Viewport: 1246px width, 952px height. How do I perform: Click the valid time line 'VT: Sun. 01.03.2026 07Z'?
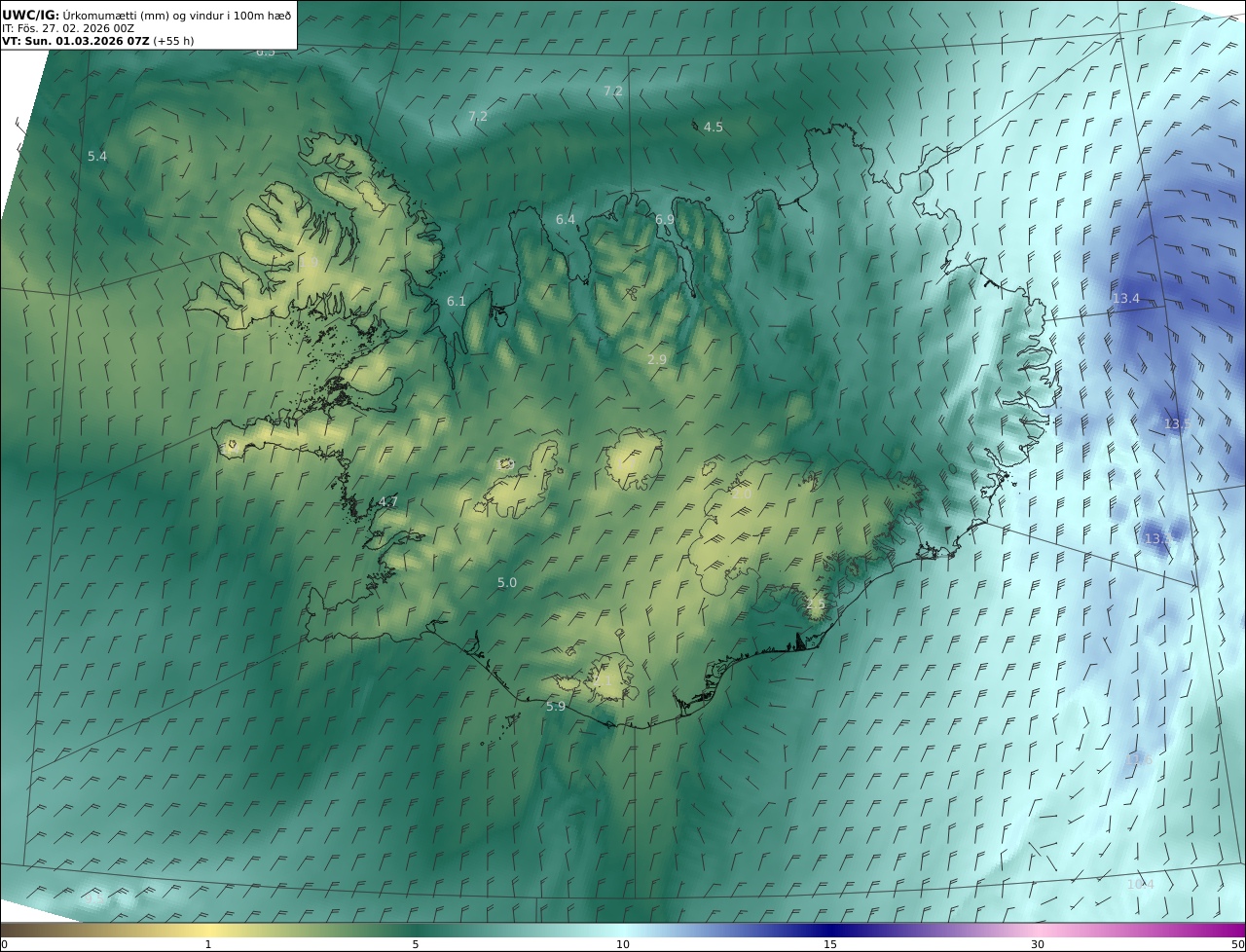pos(76,42)
